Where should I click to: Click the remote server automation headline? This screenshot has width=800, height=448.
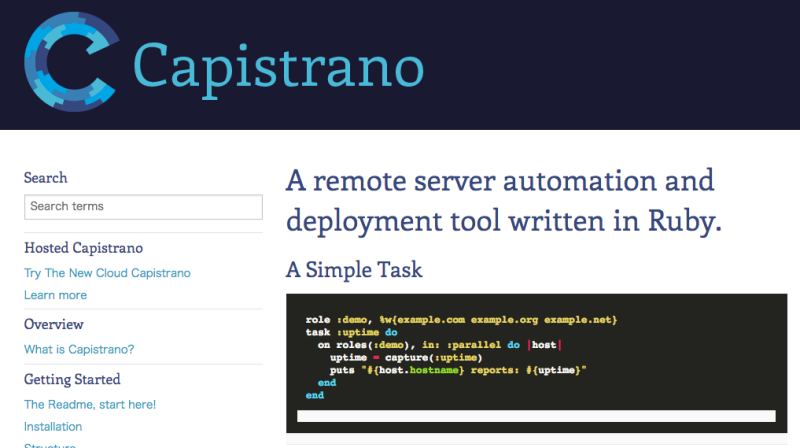pyautogui.click(x=504, y=201)
